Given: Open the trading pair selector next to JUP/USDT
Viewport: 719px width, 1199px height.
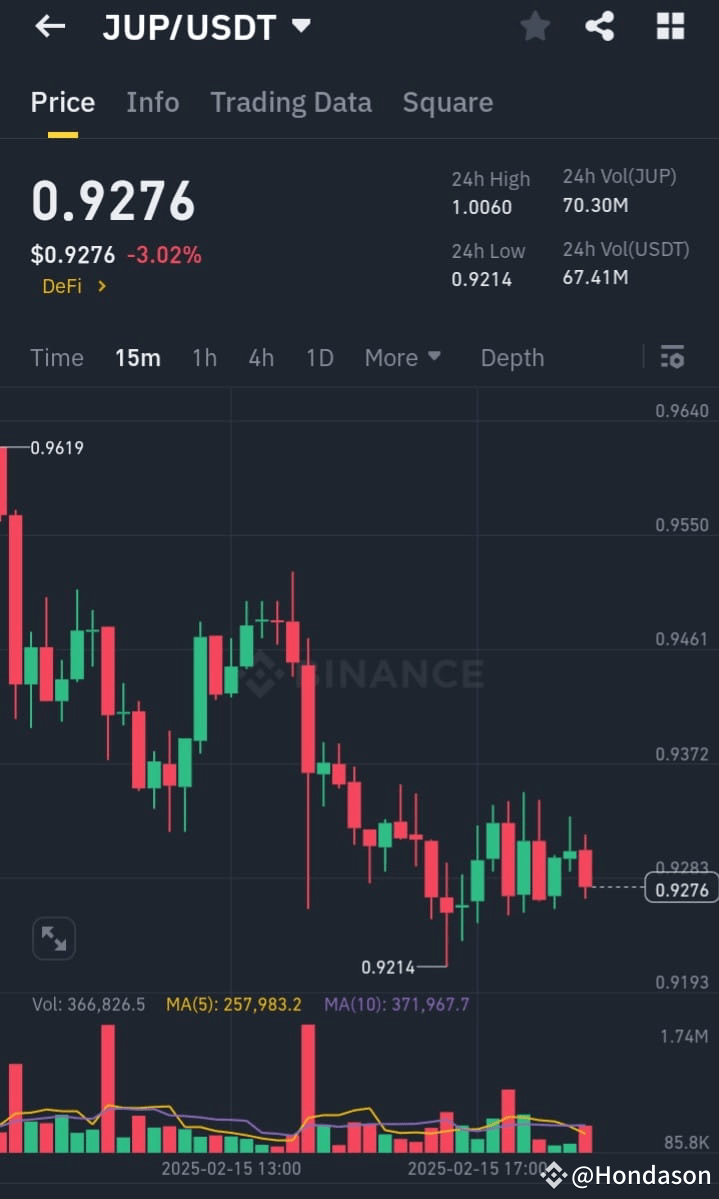Looking at the screenshot, I should tap(300, 26).
